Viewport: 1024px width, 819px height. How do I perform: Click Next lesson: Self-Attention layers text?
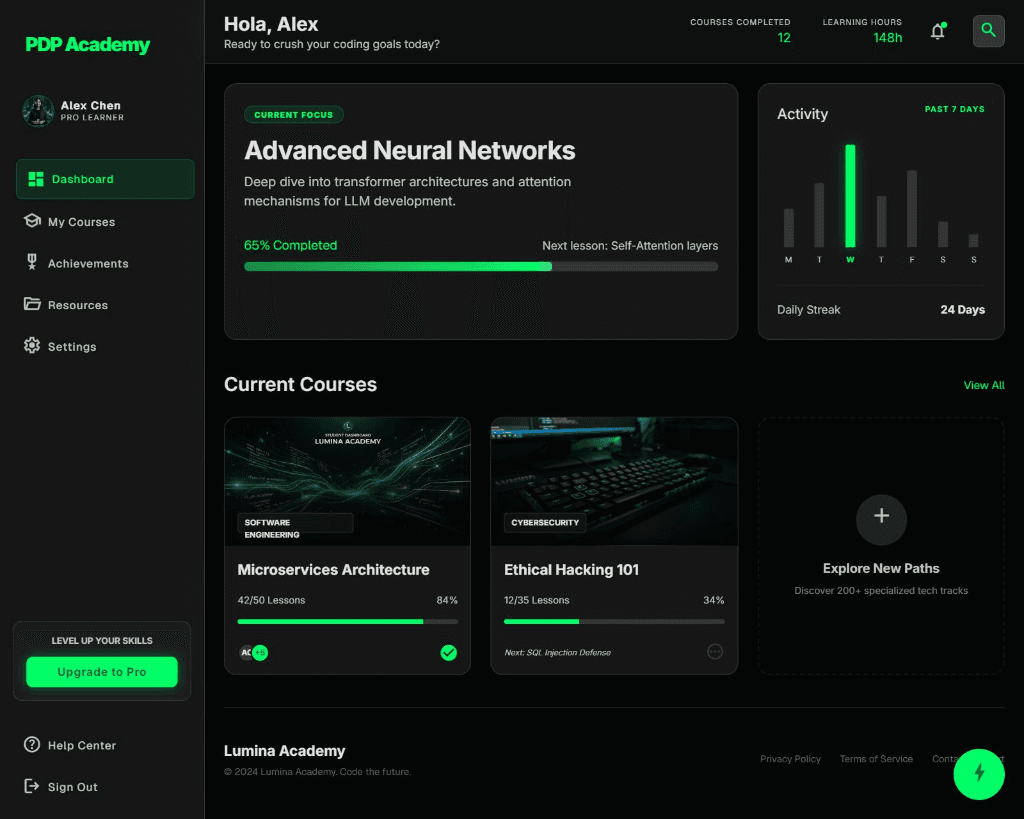coord(630,246)
